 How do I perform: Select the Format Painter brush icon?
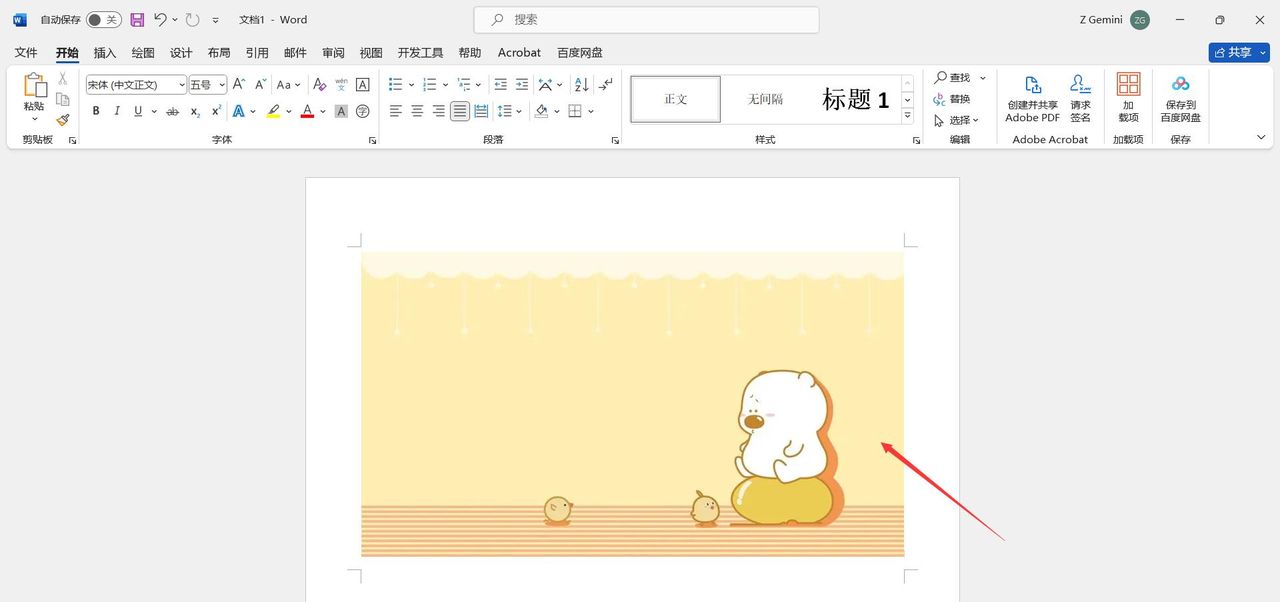tap(63, 120)
